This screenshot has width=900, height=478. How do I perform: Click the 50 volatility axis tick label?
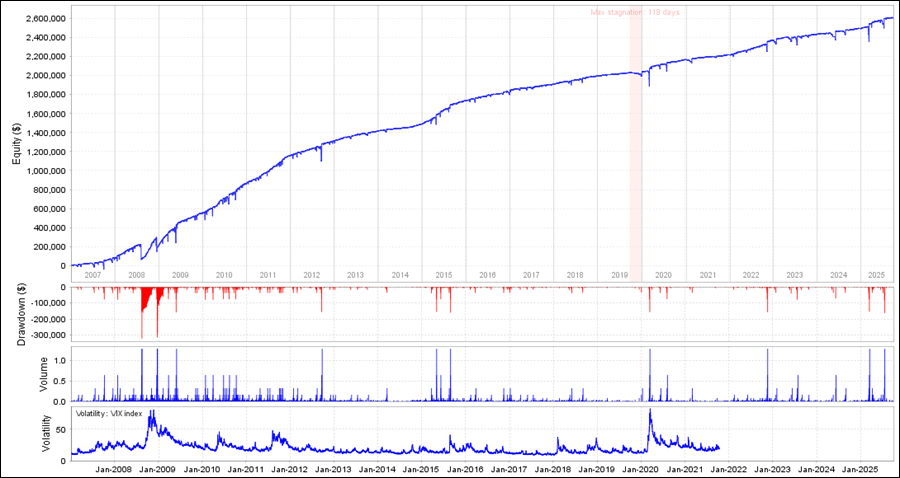point(60,428)
